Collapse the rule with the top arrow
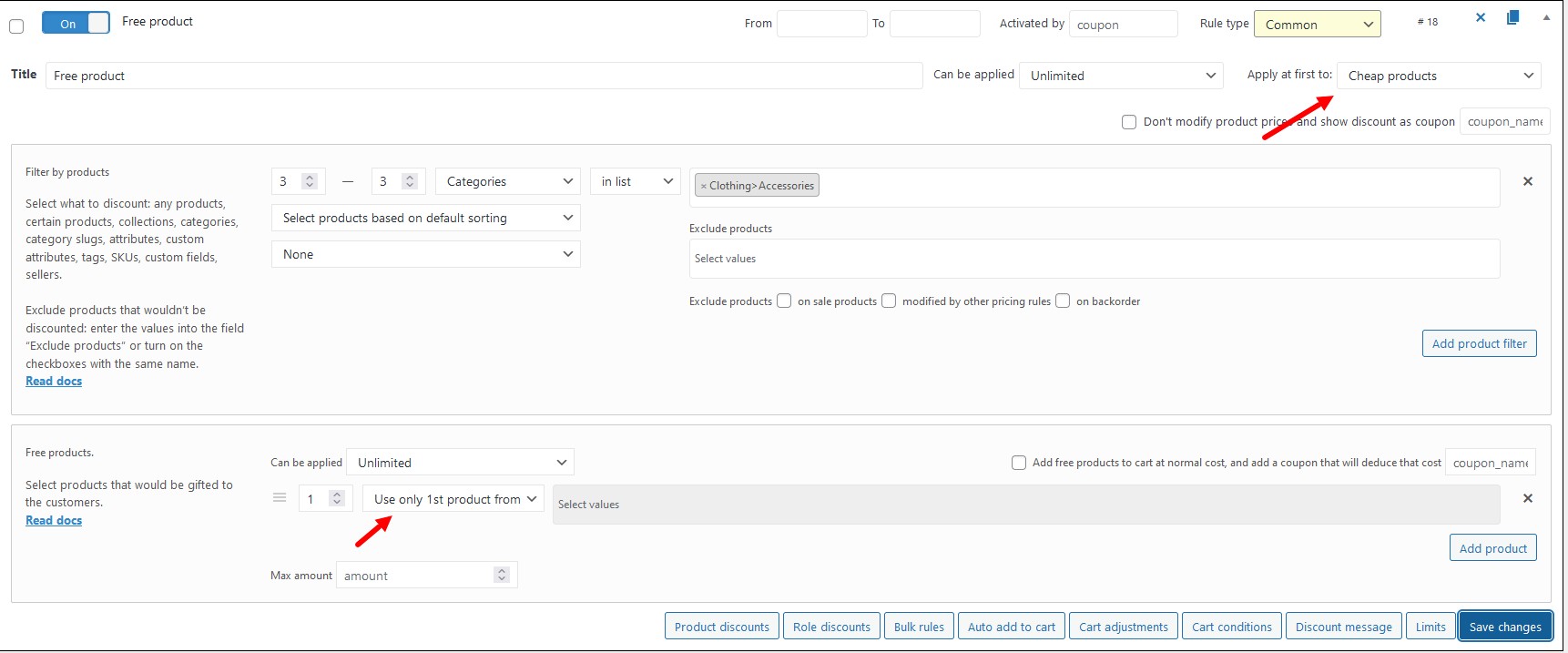 point(1546,17)
